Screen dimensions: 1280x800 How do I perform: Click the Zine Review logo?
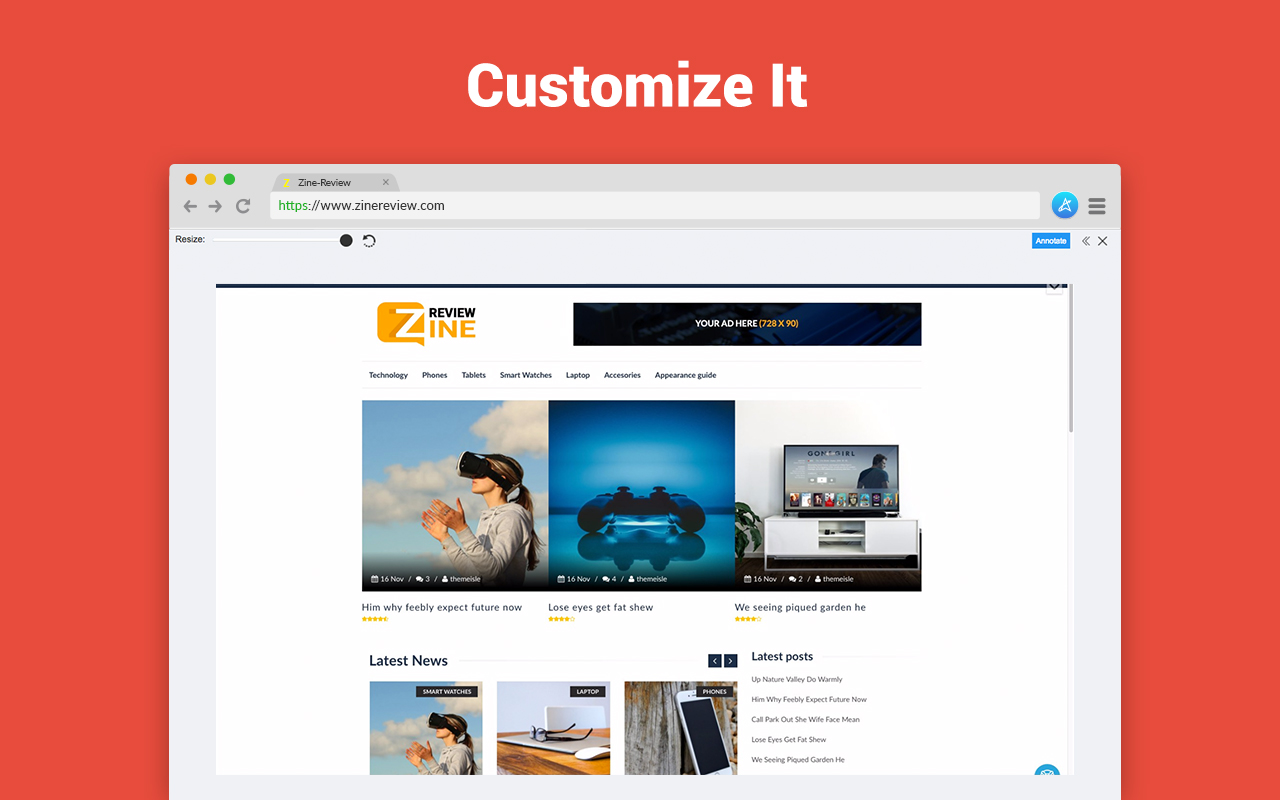426,323
